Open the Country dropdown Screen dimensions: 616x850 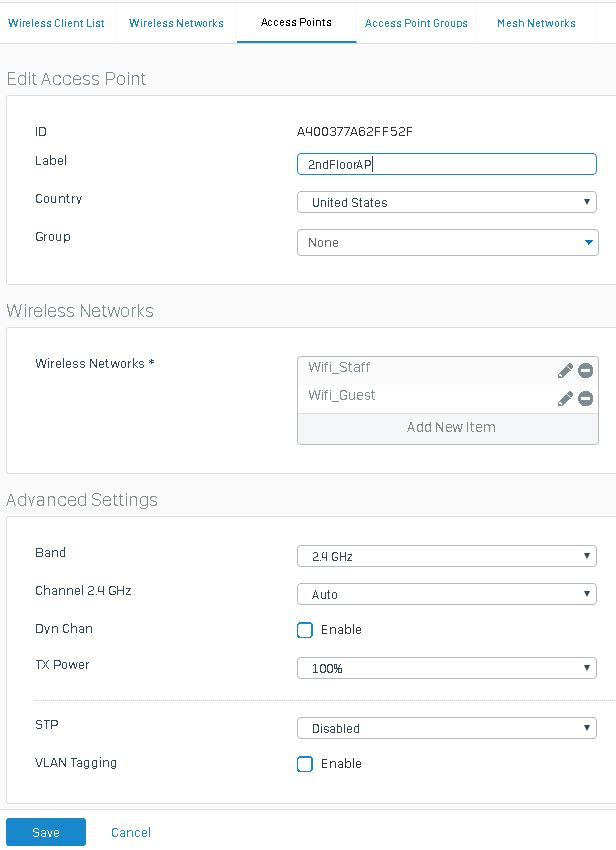pos(446,203)
